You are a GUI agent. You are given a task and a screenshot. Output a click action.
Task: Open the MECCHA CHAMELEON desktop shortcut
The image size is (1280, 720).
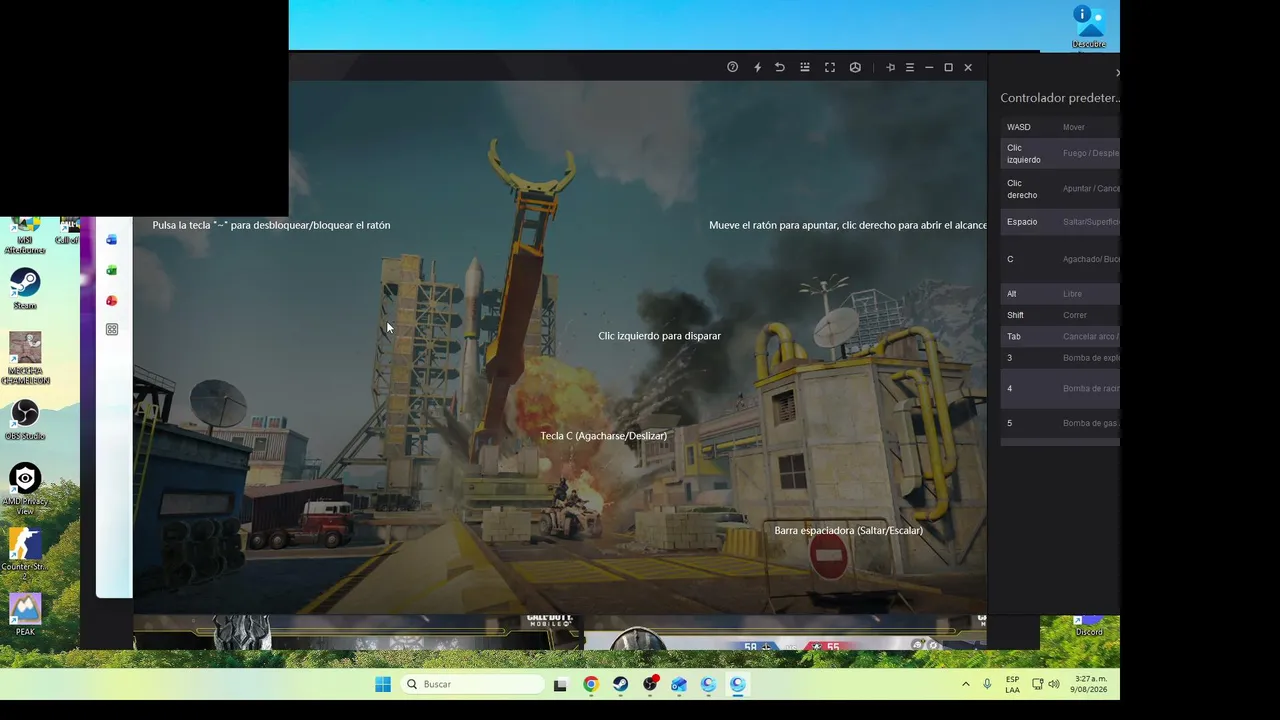click(x=25, y=358)
